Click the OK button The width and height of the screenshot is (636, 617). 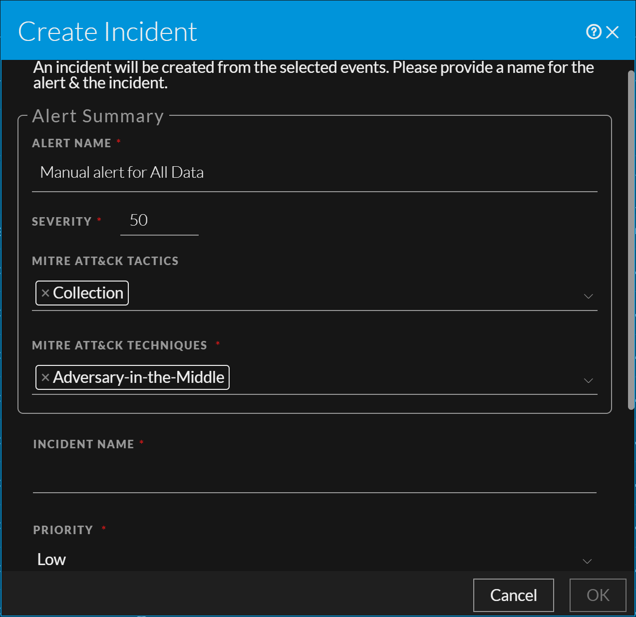(597, 595)
